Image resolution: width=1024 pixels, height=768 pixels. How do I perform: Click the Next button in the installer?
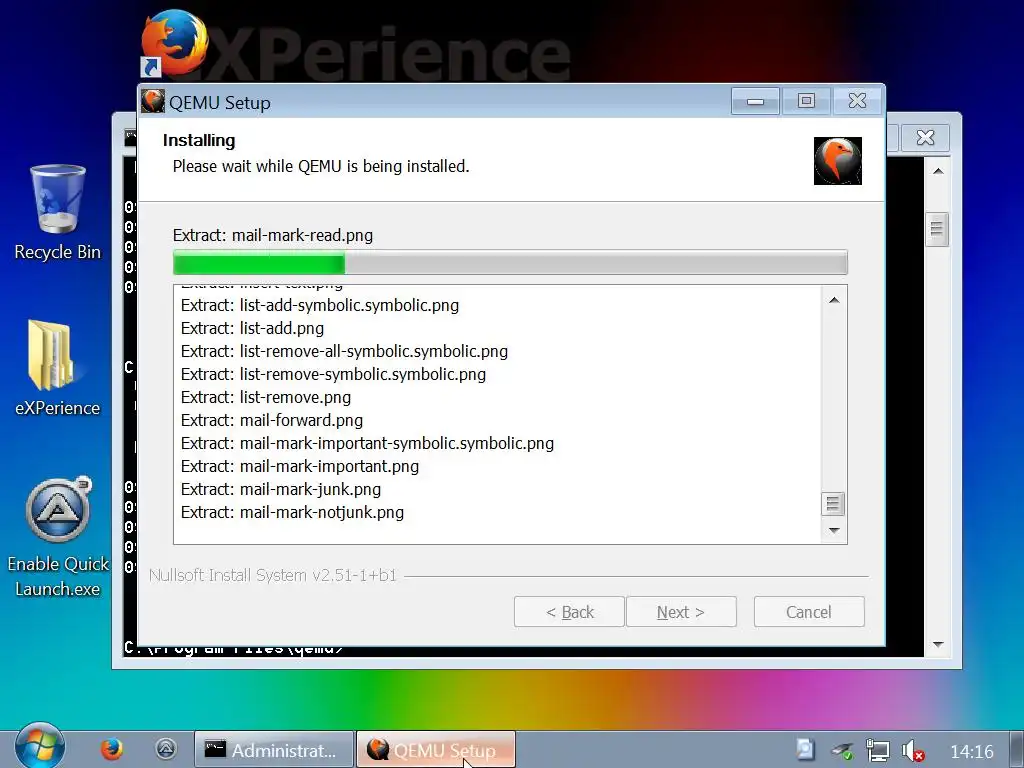point(681,612)
